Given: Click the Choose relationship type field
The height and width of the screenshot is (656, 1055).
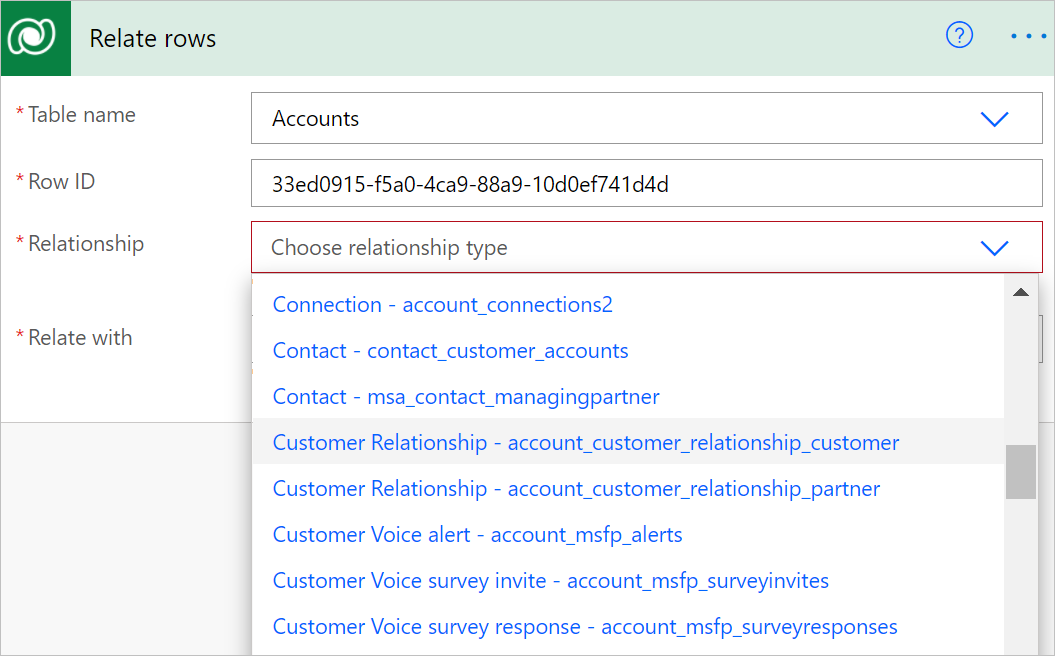Looking at the screenshot, I should (647, 248).
